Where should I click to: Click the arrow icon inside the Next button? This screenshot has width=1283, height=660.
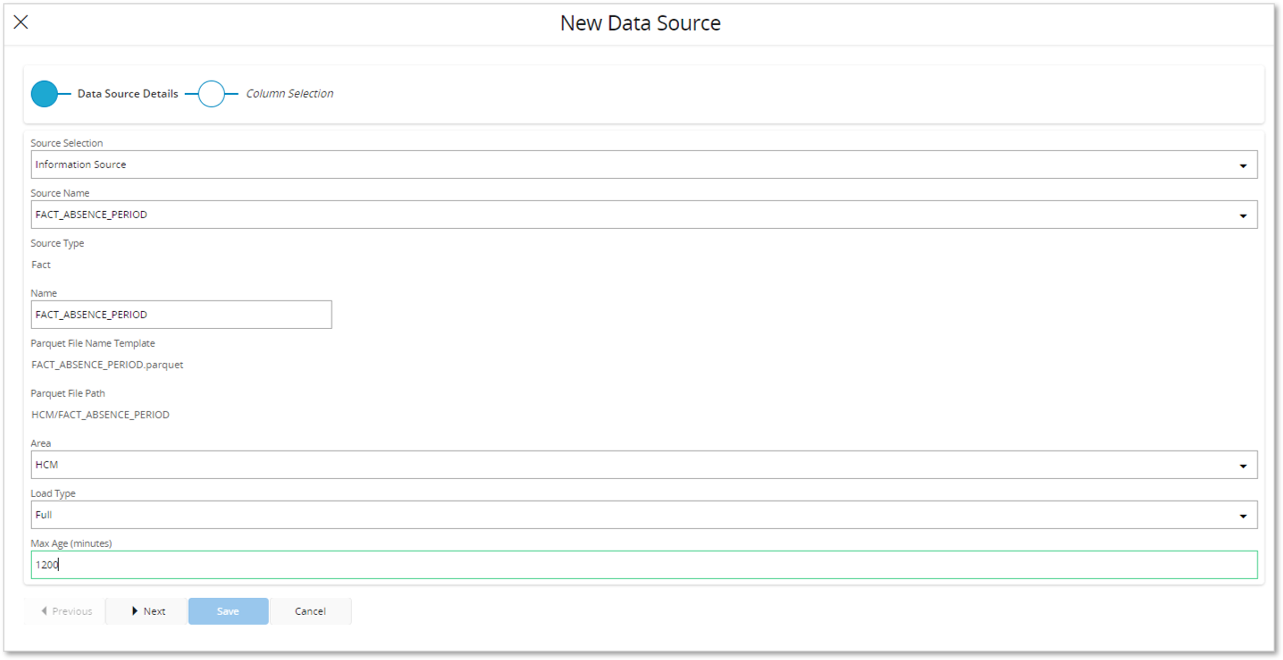click(135, 611)
